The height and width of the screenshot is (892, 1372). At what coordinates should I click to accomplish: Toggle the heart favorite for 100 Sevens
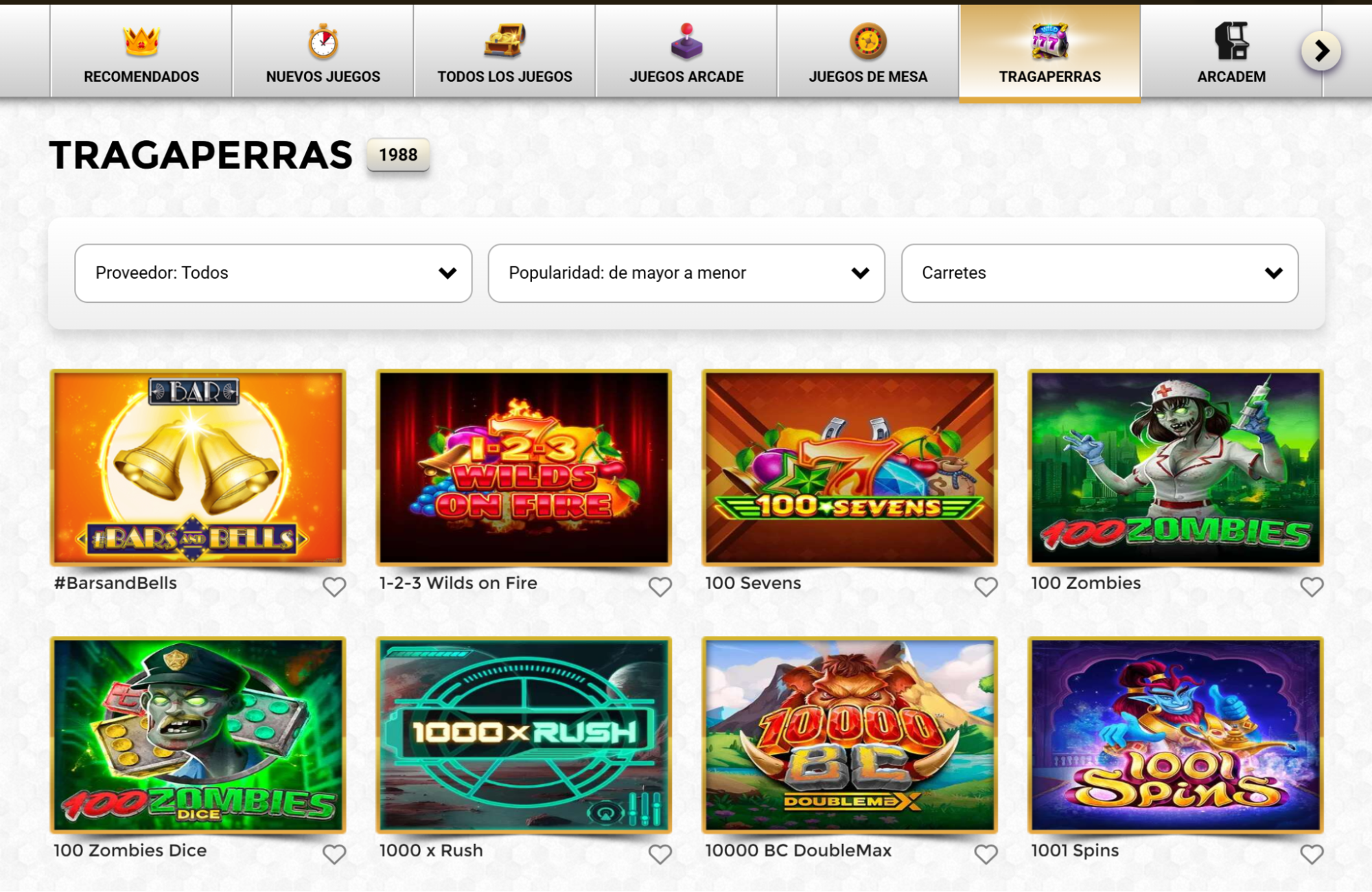986,586
